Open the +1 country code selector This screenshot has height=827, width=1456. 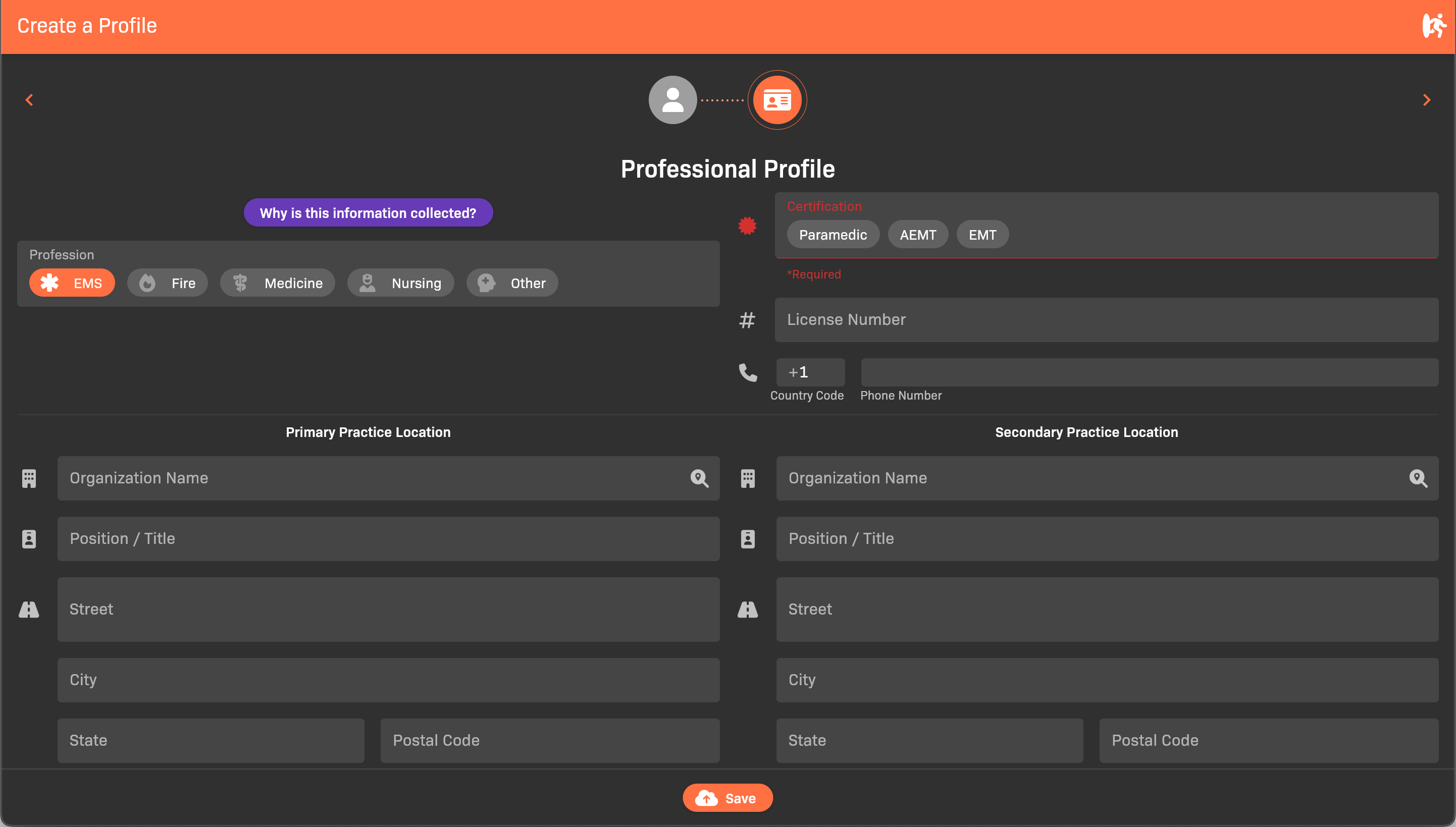[x=810, y=372]
